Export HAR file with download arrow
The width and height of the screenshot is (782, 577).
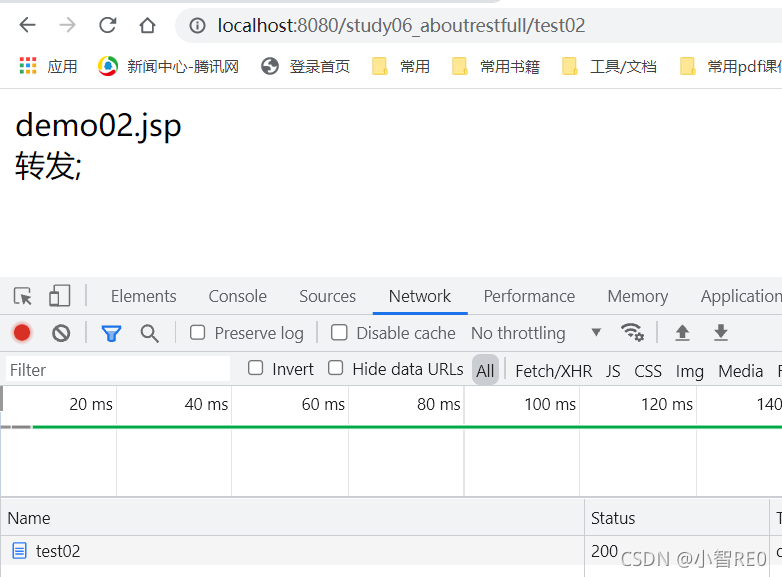(x=721, y=333)
